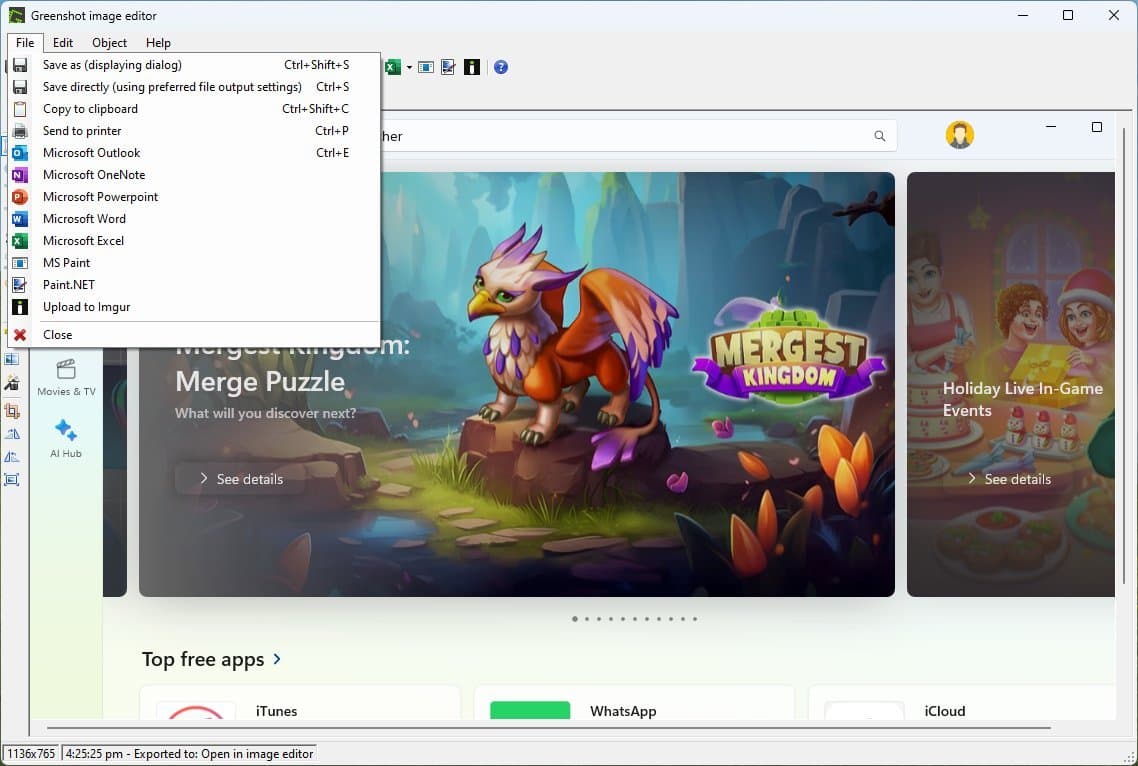
Task: Select the Crop tool in the left sidebar
Action: [13, 410]
